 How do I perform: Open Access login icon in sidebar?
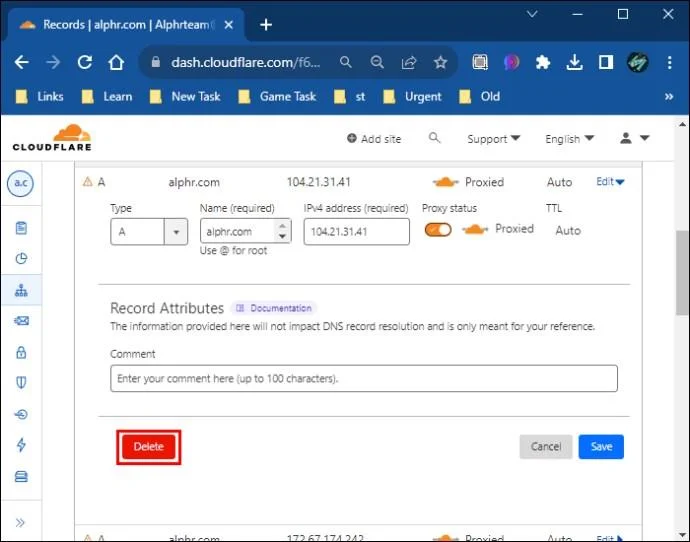[21, 414]
